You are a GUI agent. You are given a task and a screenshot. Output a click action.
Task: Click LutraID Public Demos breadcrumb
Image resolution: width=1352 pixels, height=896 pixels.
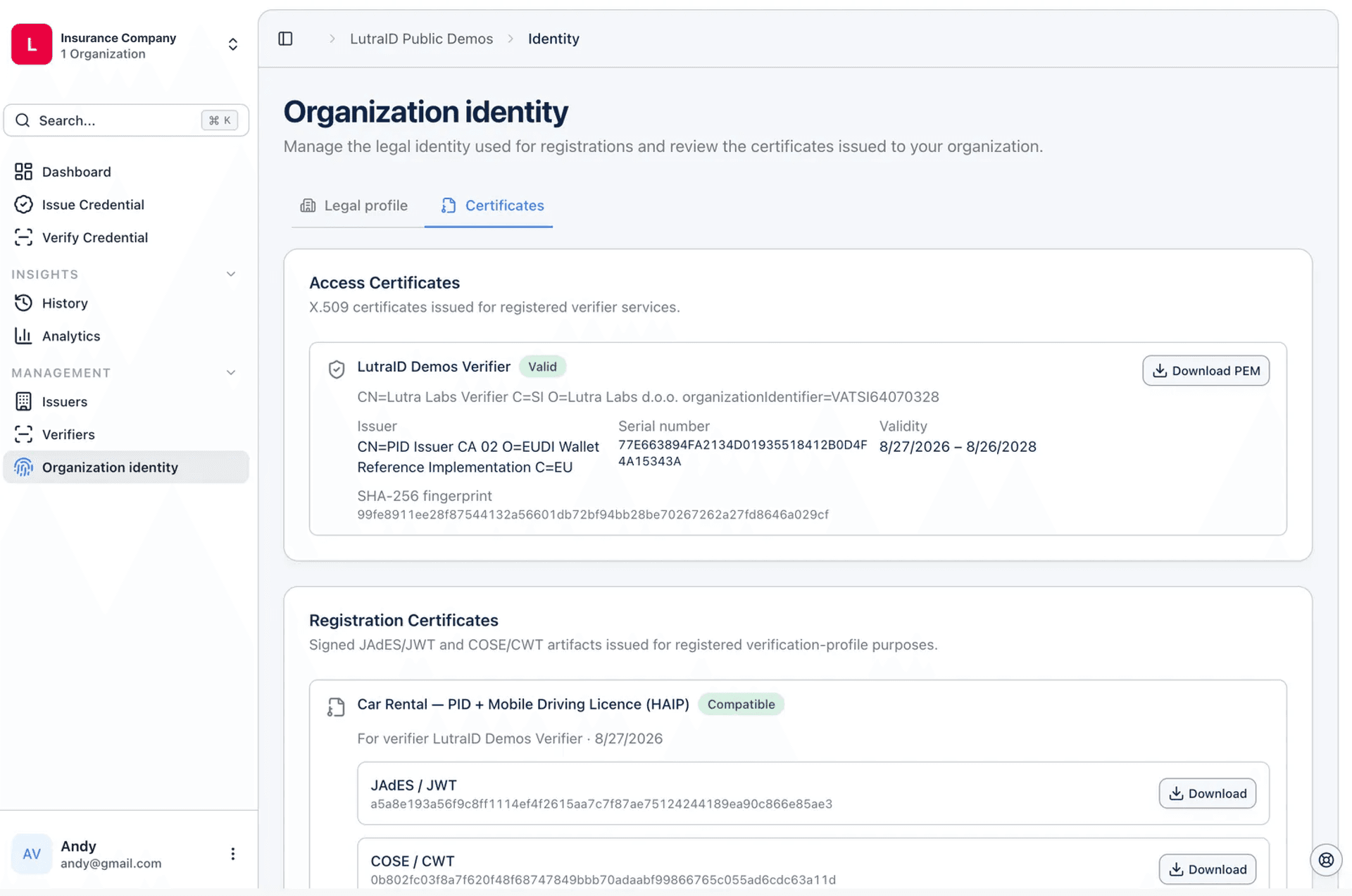[x=421, y=39]
